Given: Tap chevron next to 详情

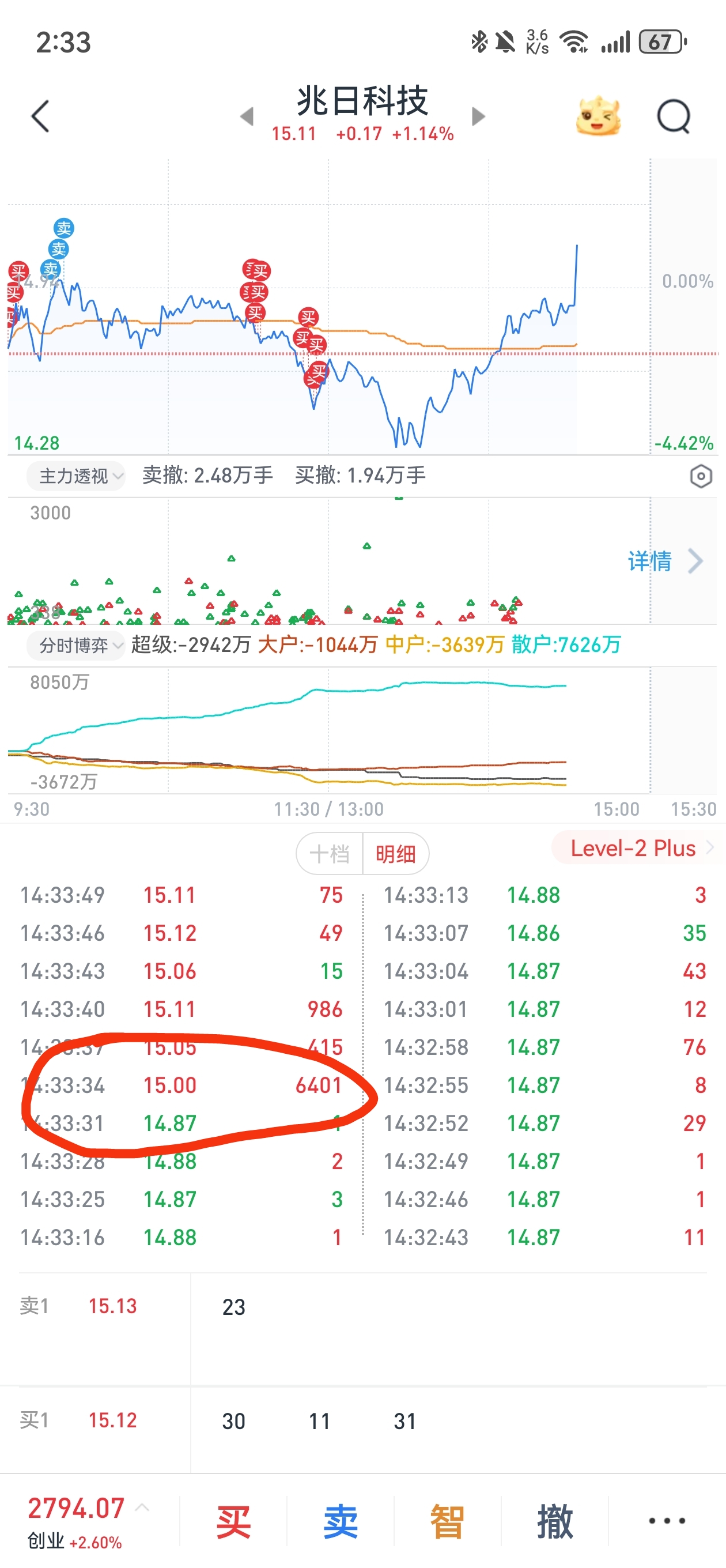Looking at the screenshot, I should [695, 560].
